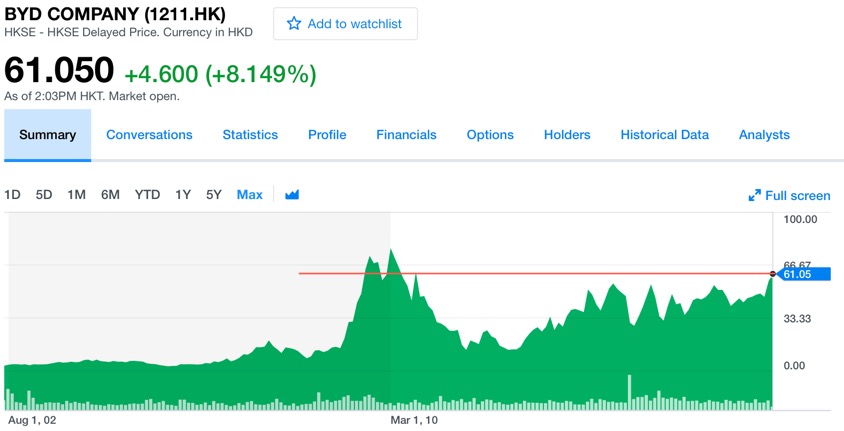Go to the Statistics tab
844x431 pixels.
pos(250,135)
